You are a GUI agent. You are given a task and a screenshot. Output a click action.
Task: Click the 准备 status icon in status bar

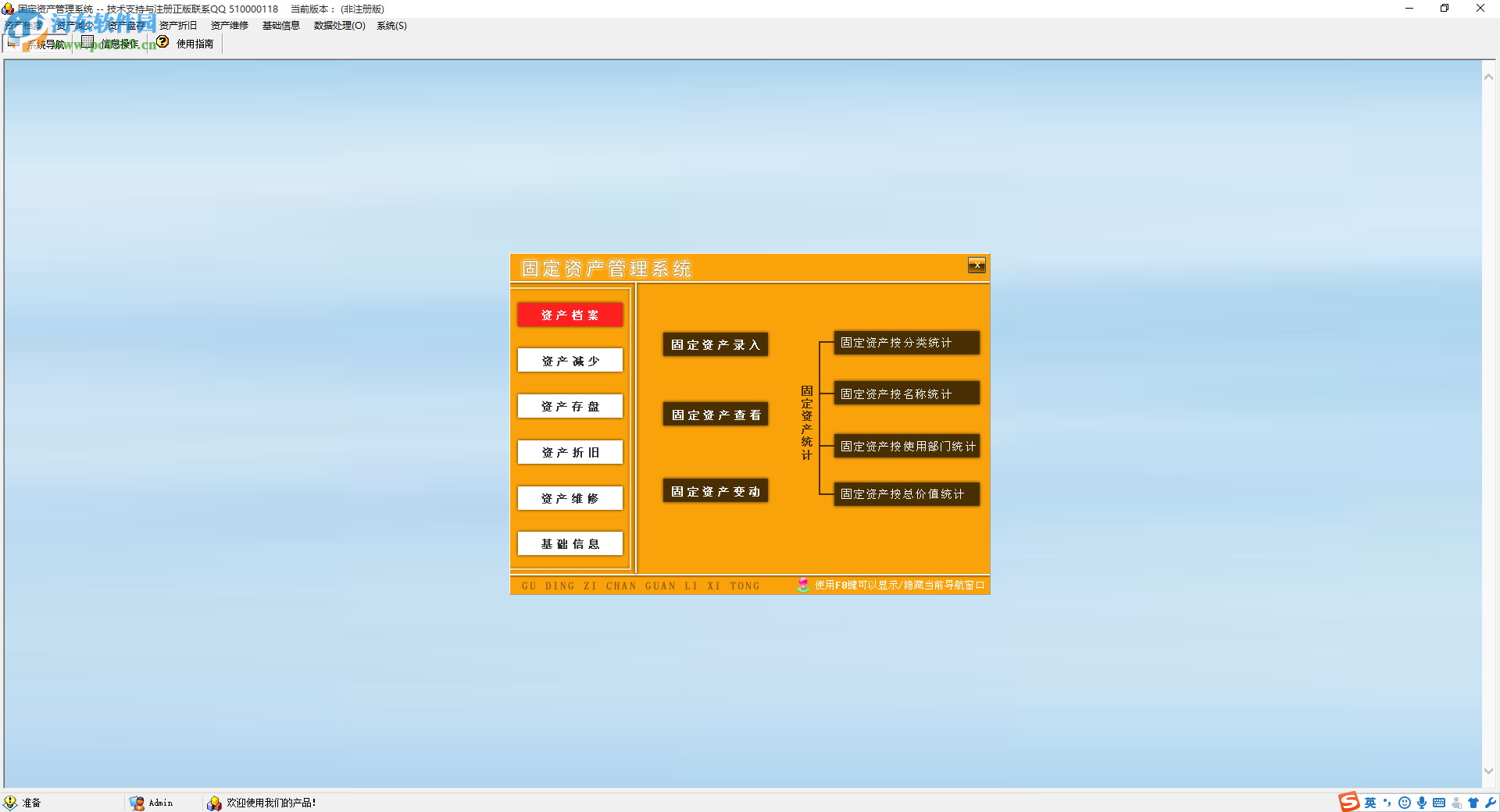point(10,803)
